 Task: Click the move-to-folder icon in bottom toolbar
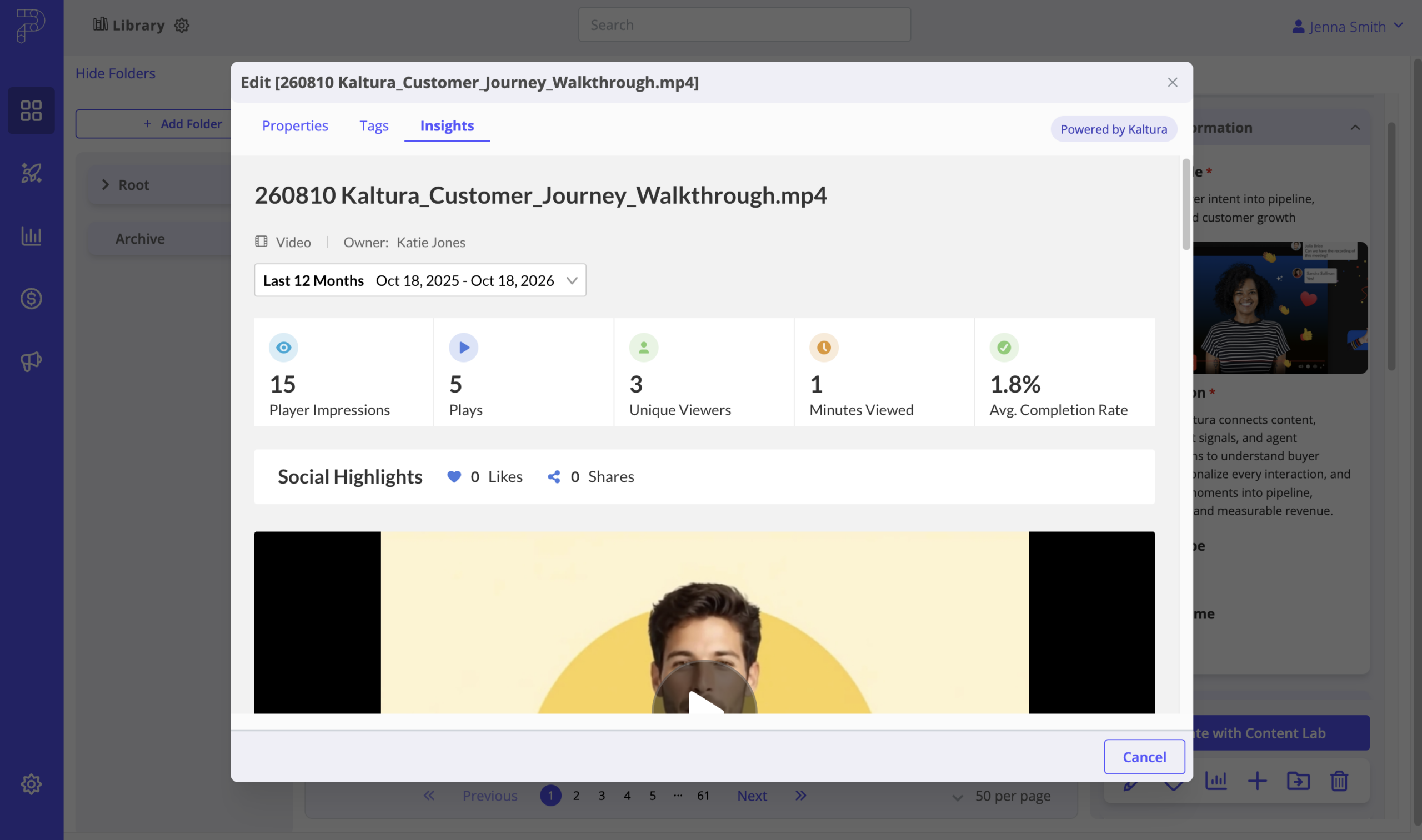(x=1298, y=781)
